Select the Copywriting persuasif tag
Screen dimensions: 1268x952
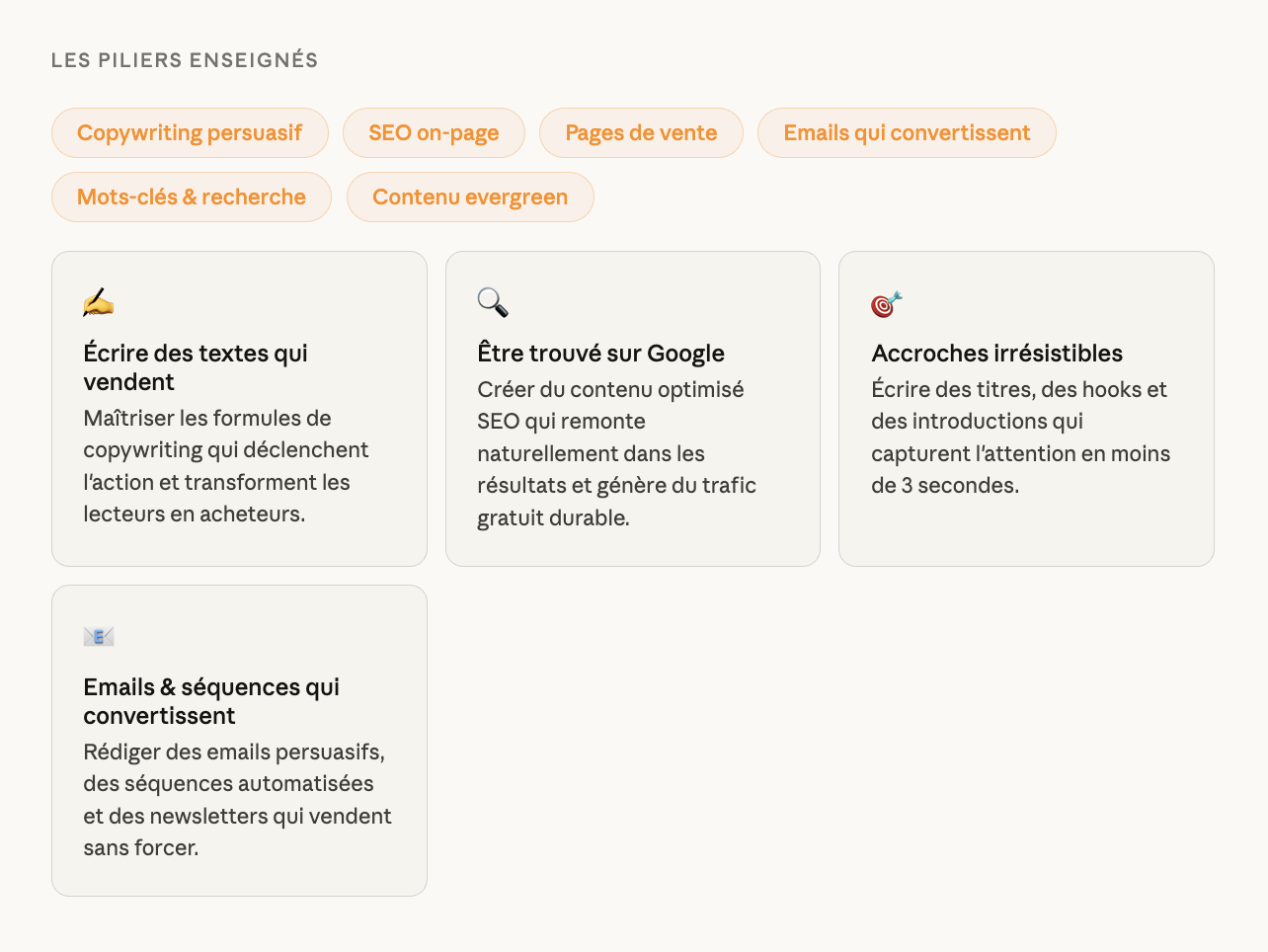(190, 133)
